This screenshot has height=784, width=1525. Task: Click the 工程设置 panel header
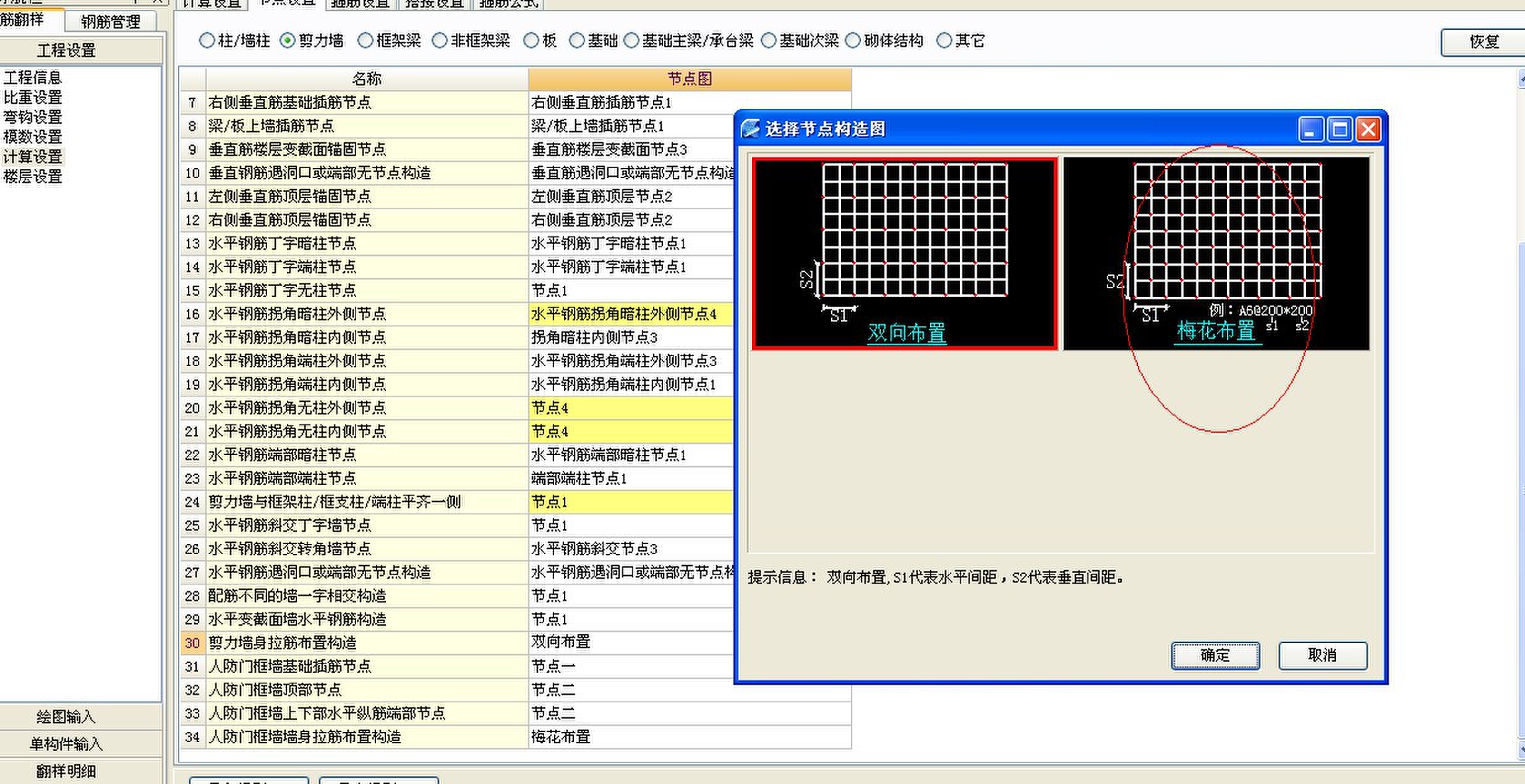[x=81, y=50]
